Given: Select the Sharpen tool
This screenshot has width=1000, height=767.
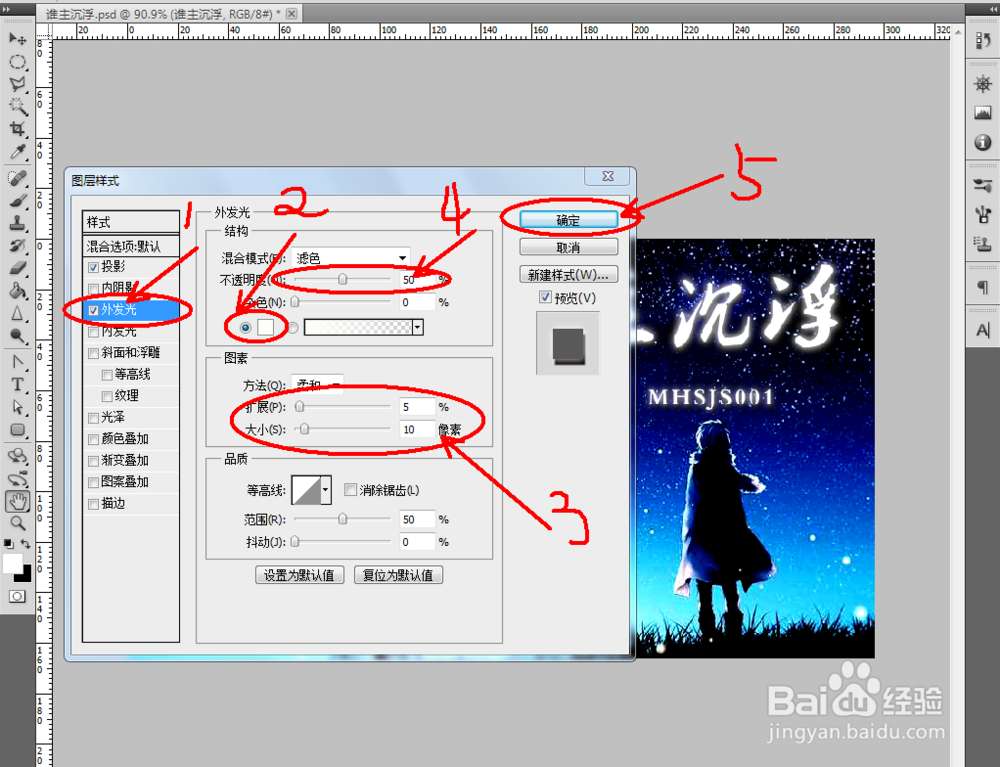Looking at the screenshot, I should pos(17,313).
